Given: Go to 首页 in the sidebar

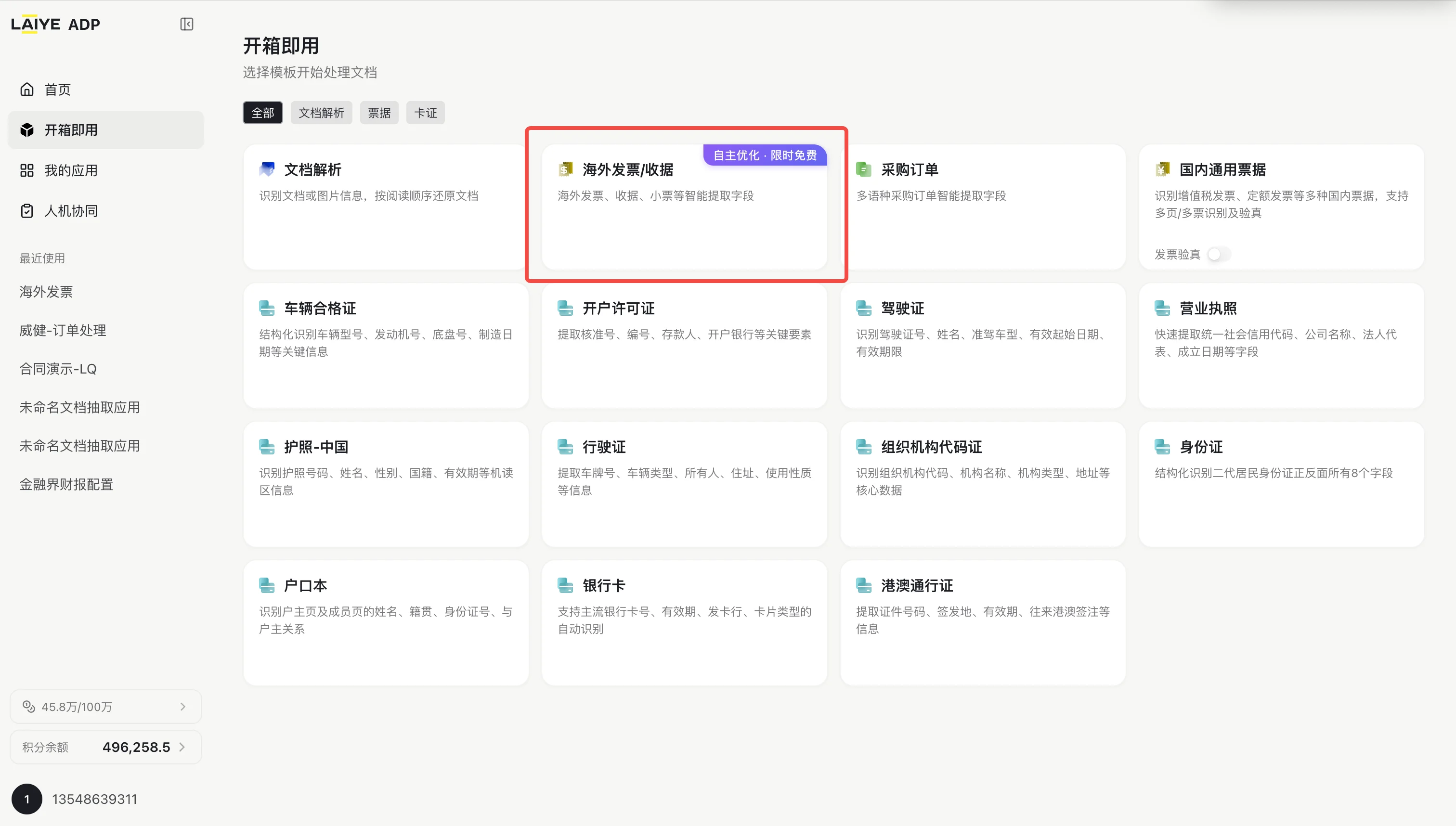Looking at the screenshot, I should [x=105, y=90].
